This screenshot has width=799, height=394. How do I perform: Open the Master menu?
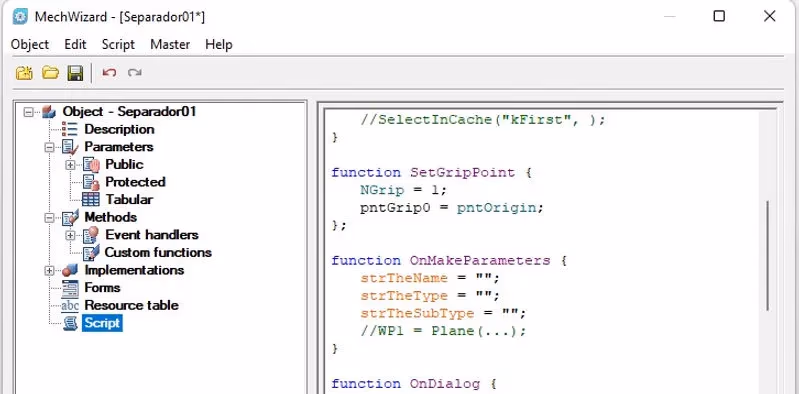click(170, 44)
